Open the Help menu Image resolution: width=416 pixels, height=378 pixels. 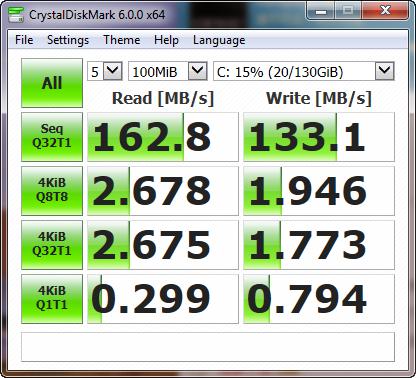tap(166, 40)
